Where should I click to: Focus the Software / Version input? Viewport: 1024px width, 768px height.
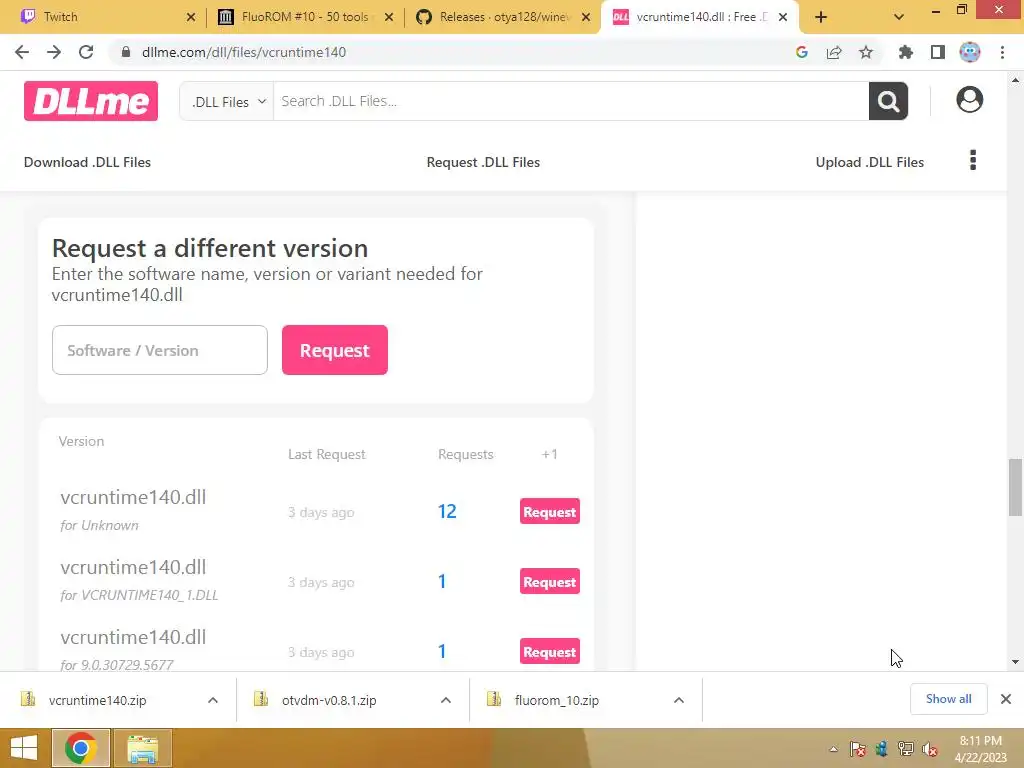point(160,350)
